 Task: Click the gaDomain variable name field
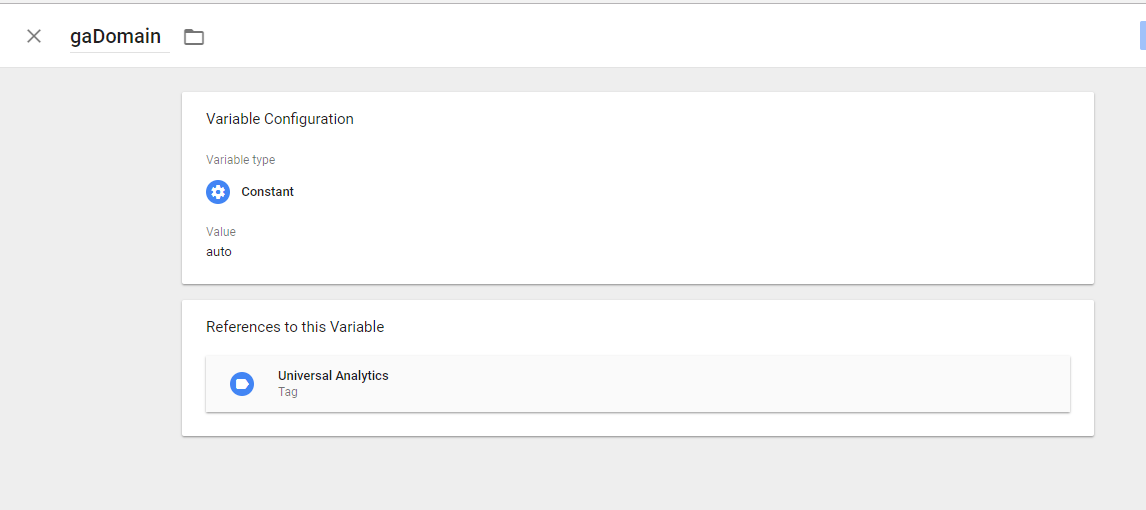pyautogui.click(x=119, y=37)
